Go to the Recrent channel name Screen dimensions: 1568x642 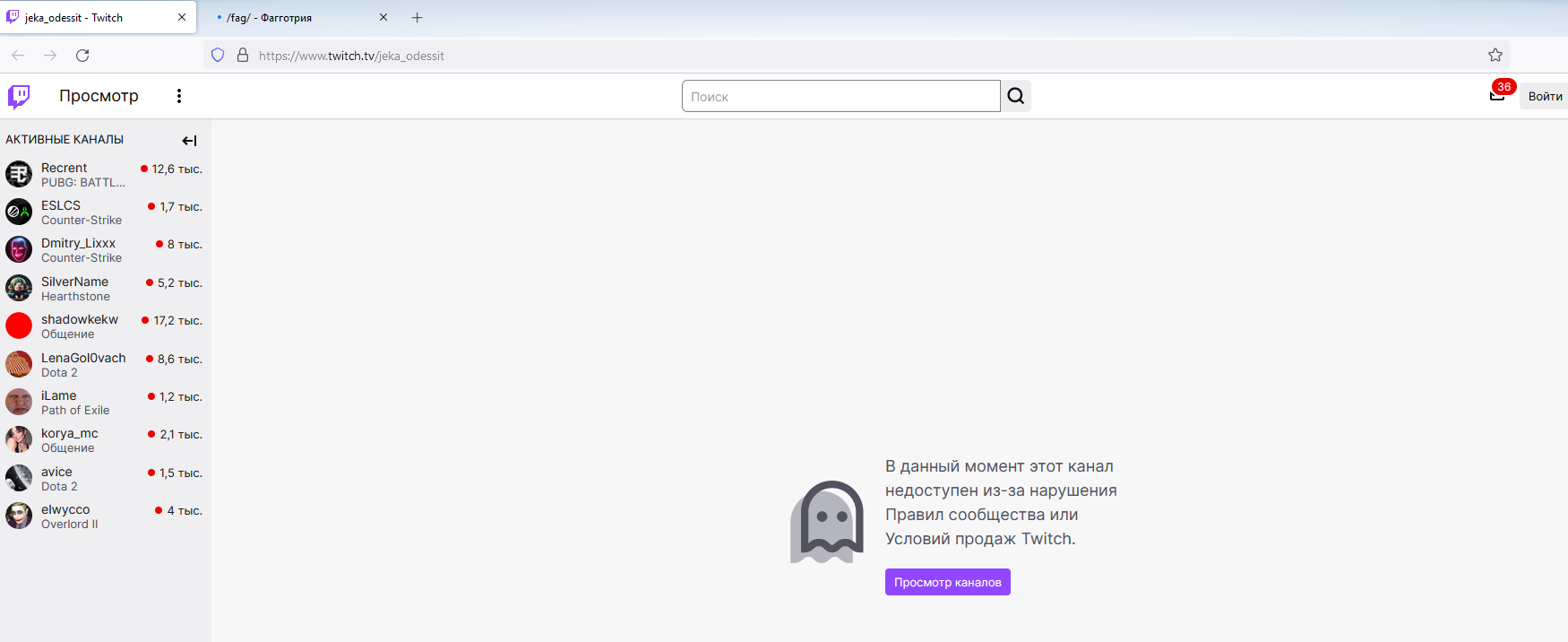[65, 168]
